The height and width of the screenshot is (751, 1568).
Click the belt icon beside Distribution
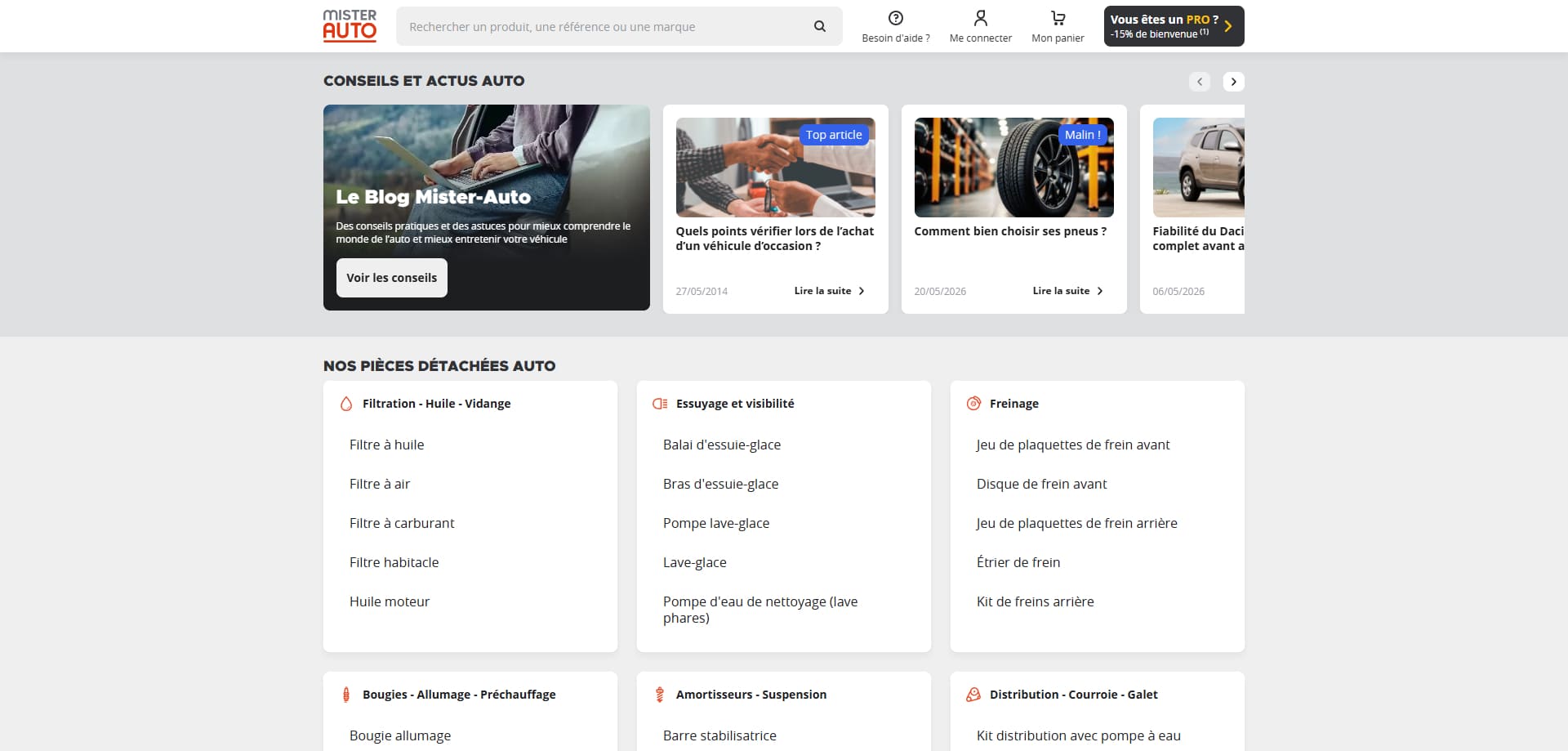click(x=973, y=695)
